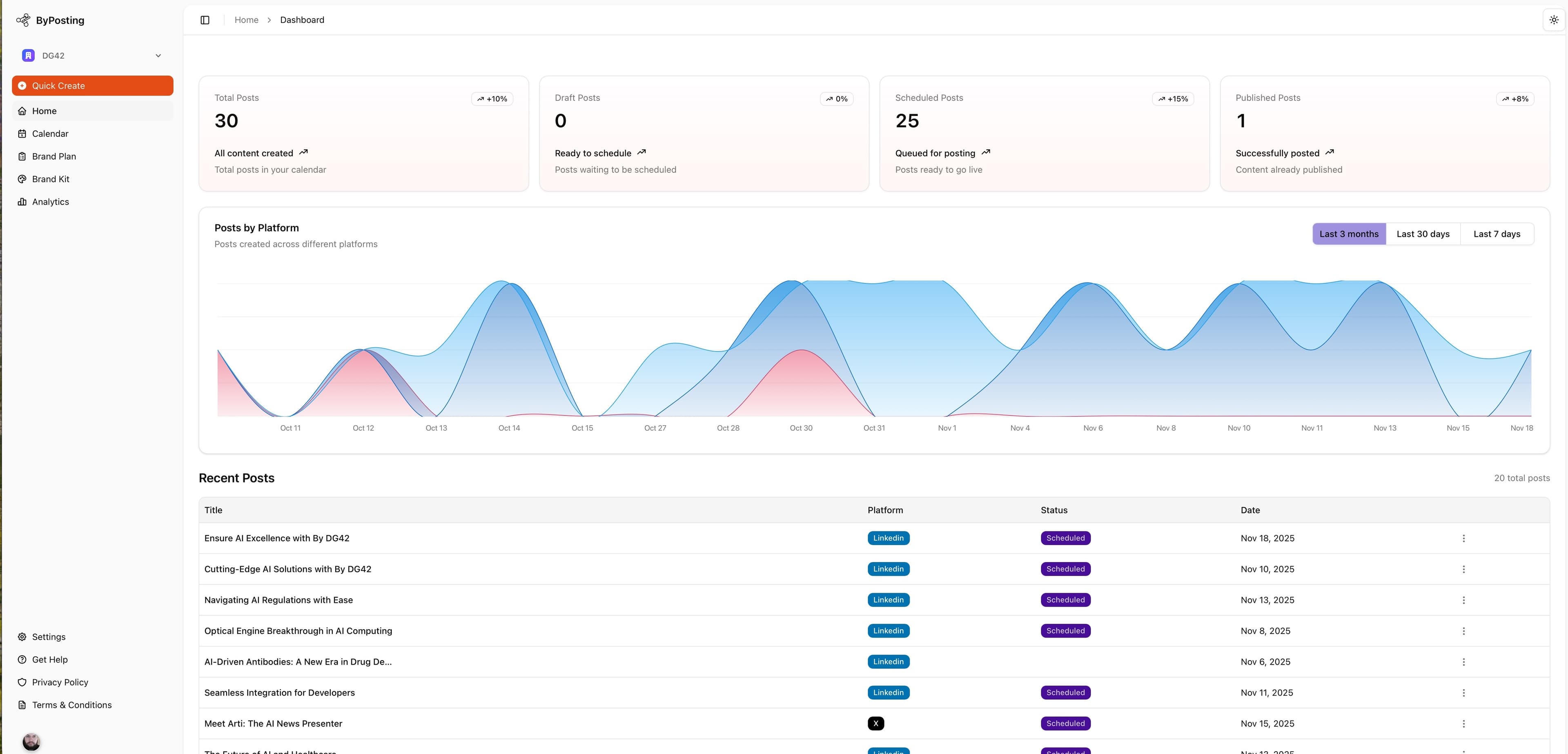The image size is (1568, 754).
Task: Open Settings from sidebar
Action: [x=49, y=636]
